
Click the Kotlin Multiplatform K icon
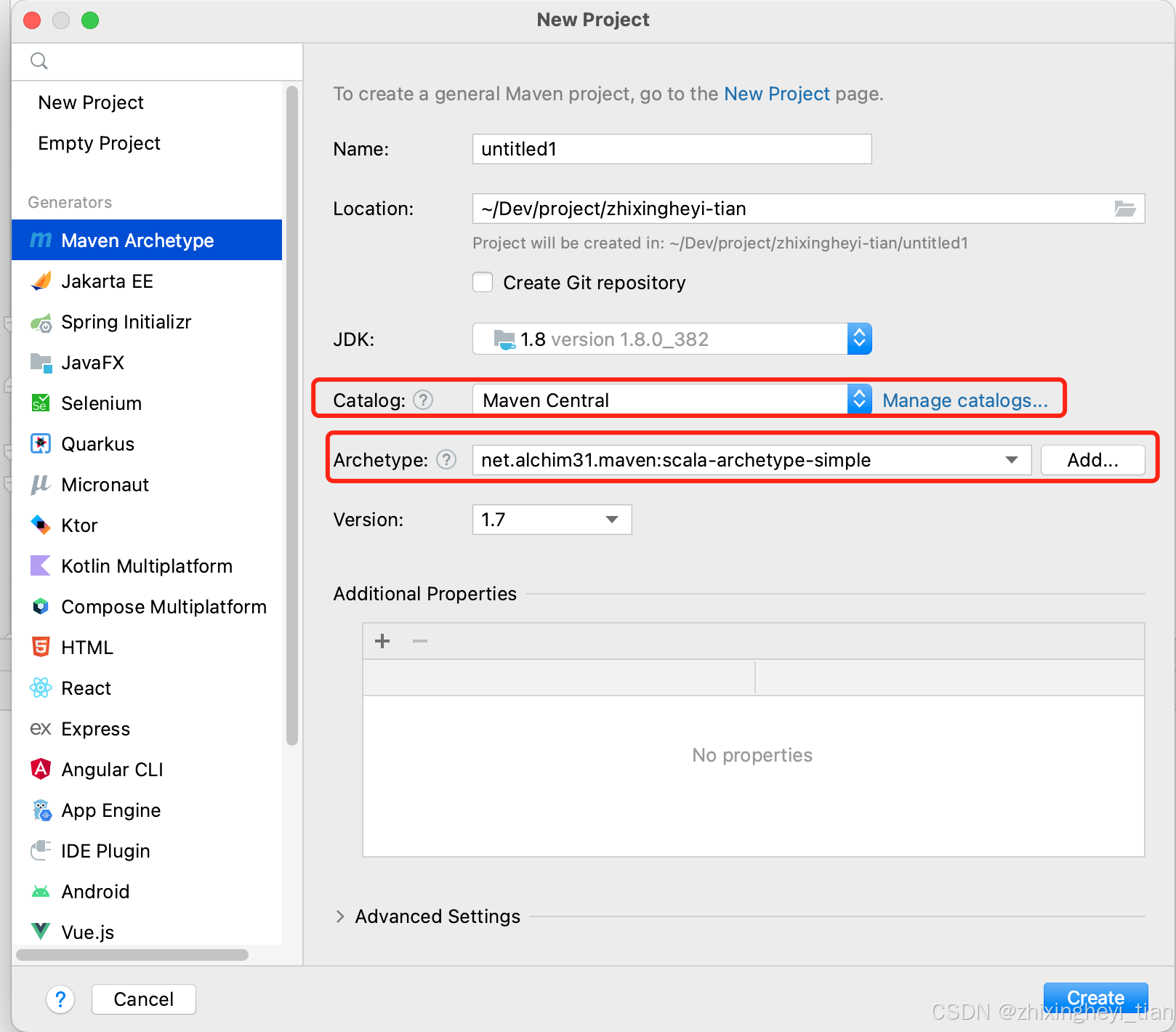41,565
